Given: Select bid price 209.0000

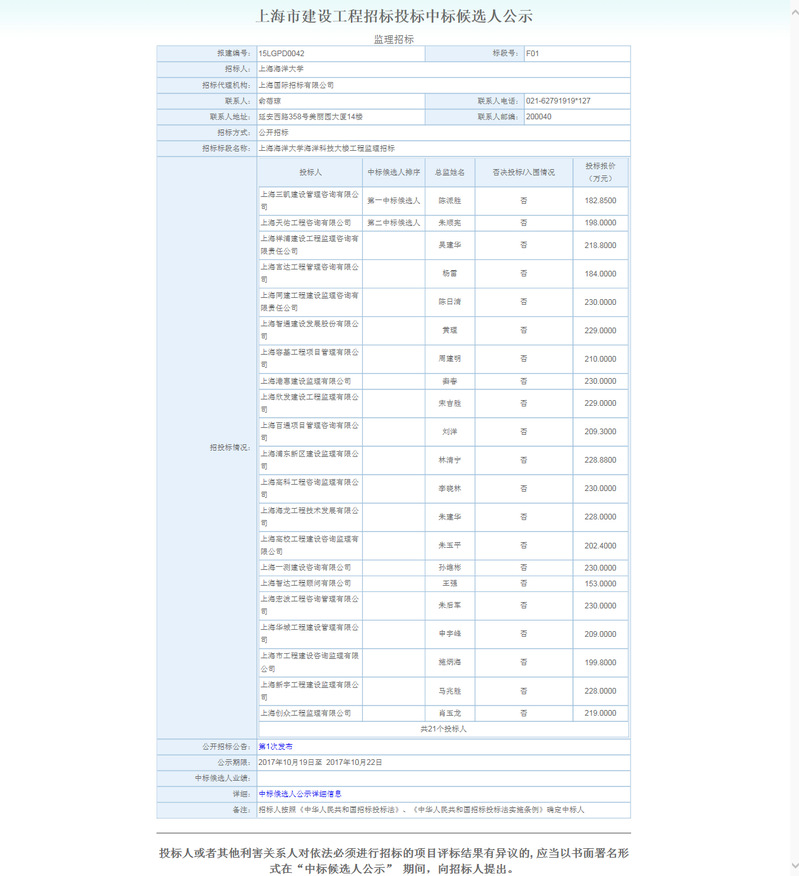Looking at the screenshot, I should coord(601,635).
